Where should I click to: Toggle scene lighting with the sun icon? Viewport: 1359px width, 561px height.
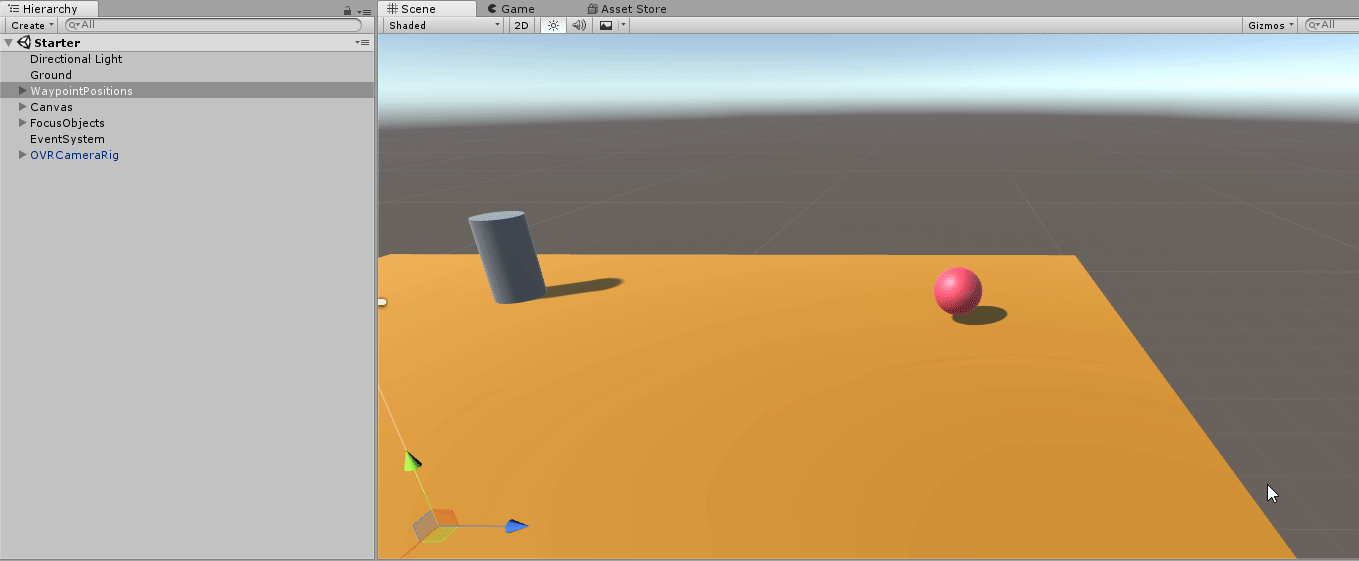click(x=553, y=25)
